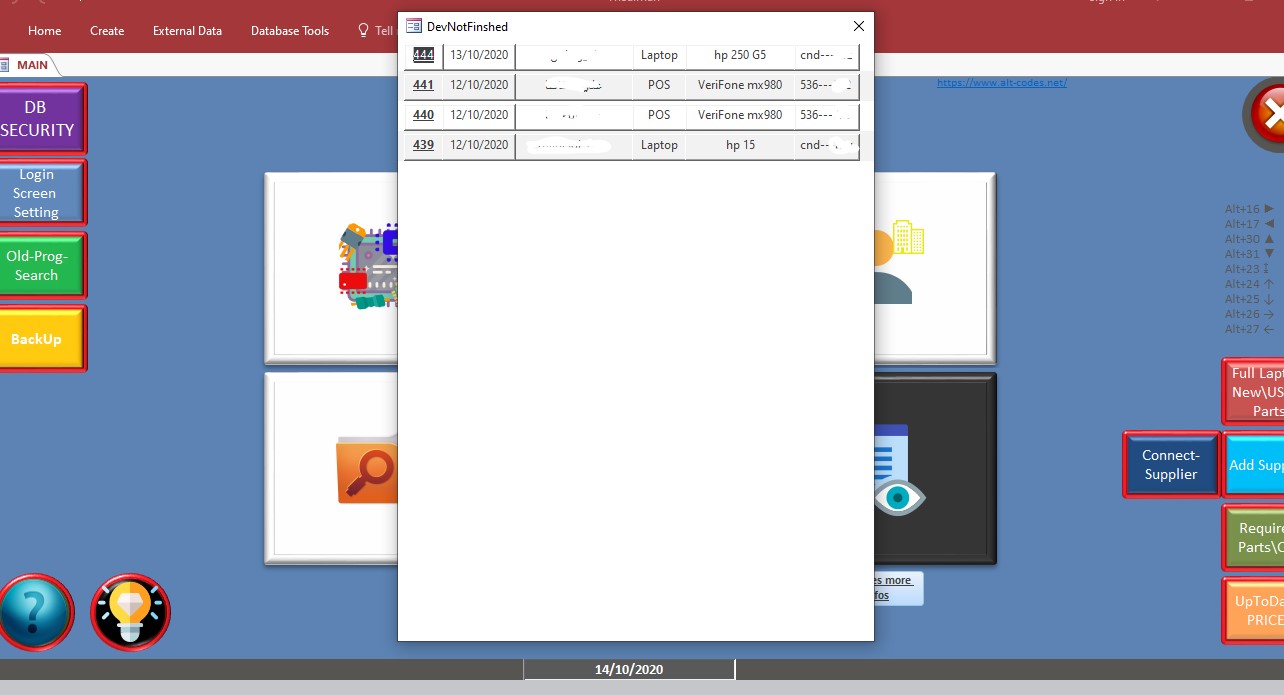Open record 441 link
1284x695 pixels.
tap(423, 85)
